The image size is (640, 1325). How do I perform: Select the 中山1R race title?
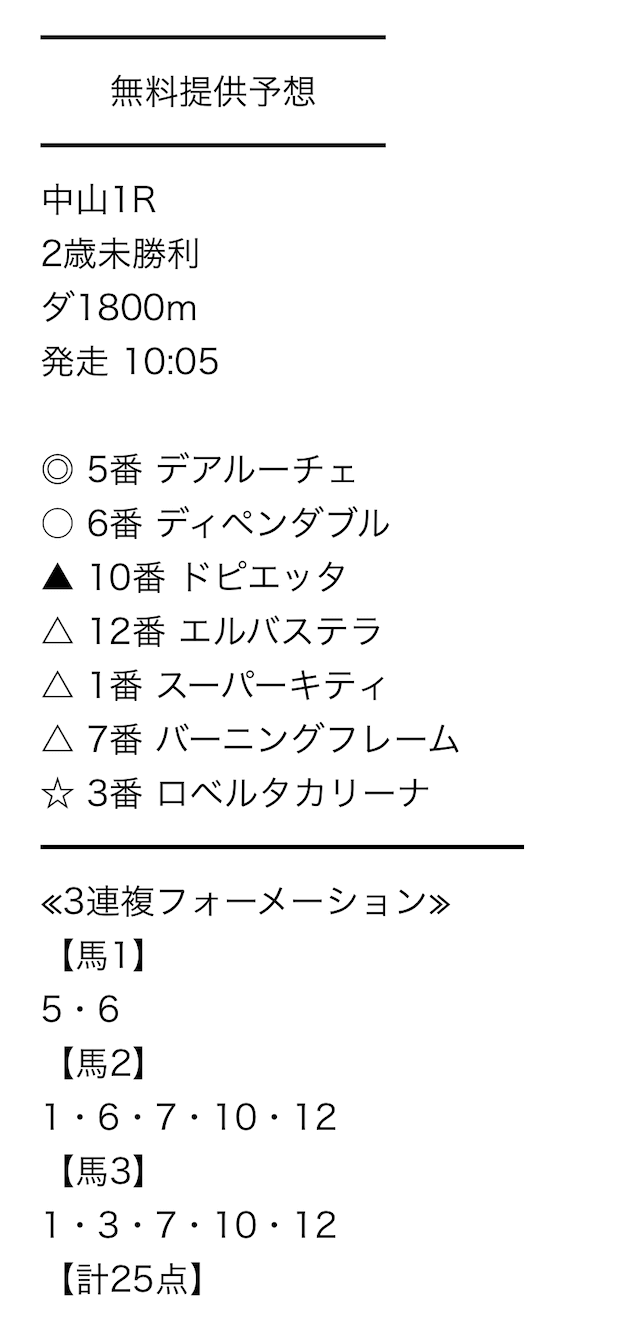pos(99,201)
